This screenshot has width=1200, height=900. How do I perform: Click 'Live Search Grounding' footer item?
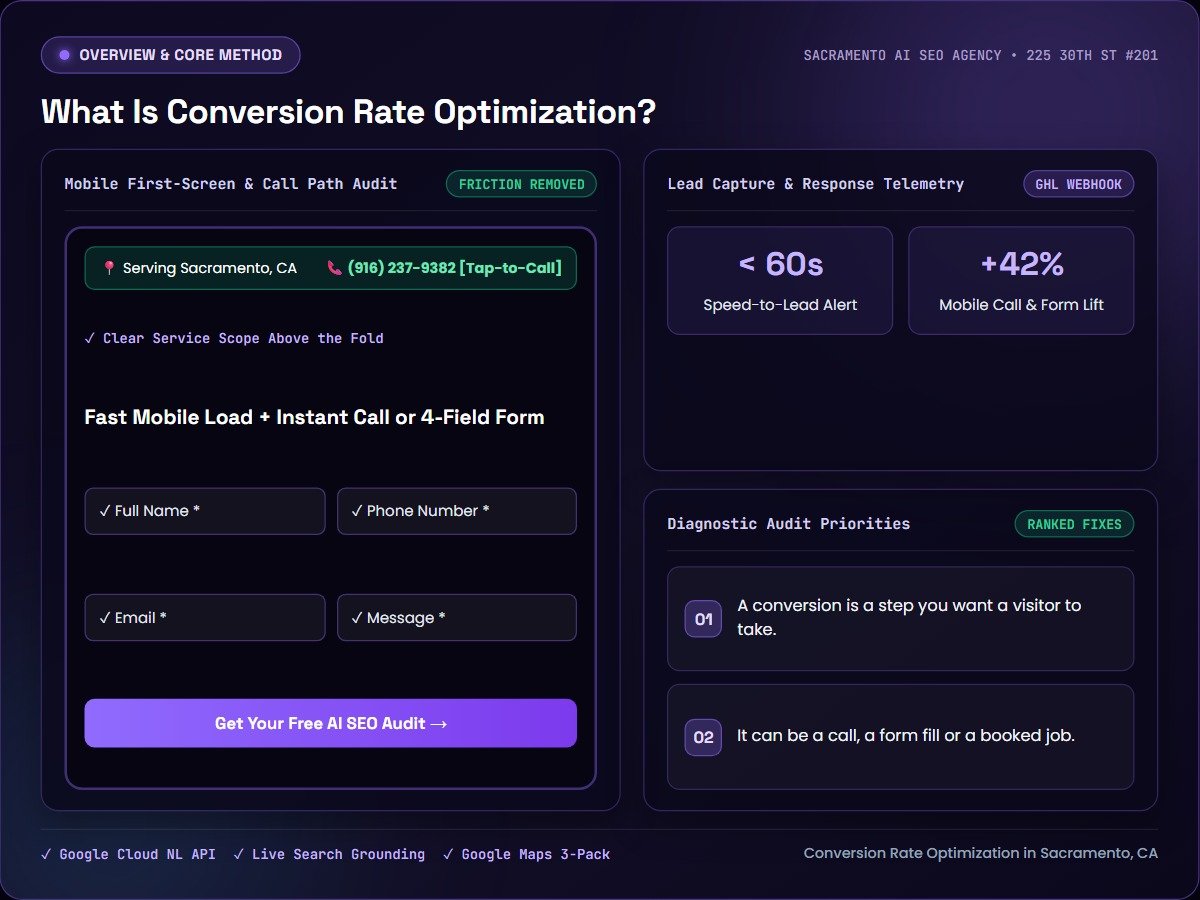[x=329, y=854]
